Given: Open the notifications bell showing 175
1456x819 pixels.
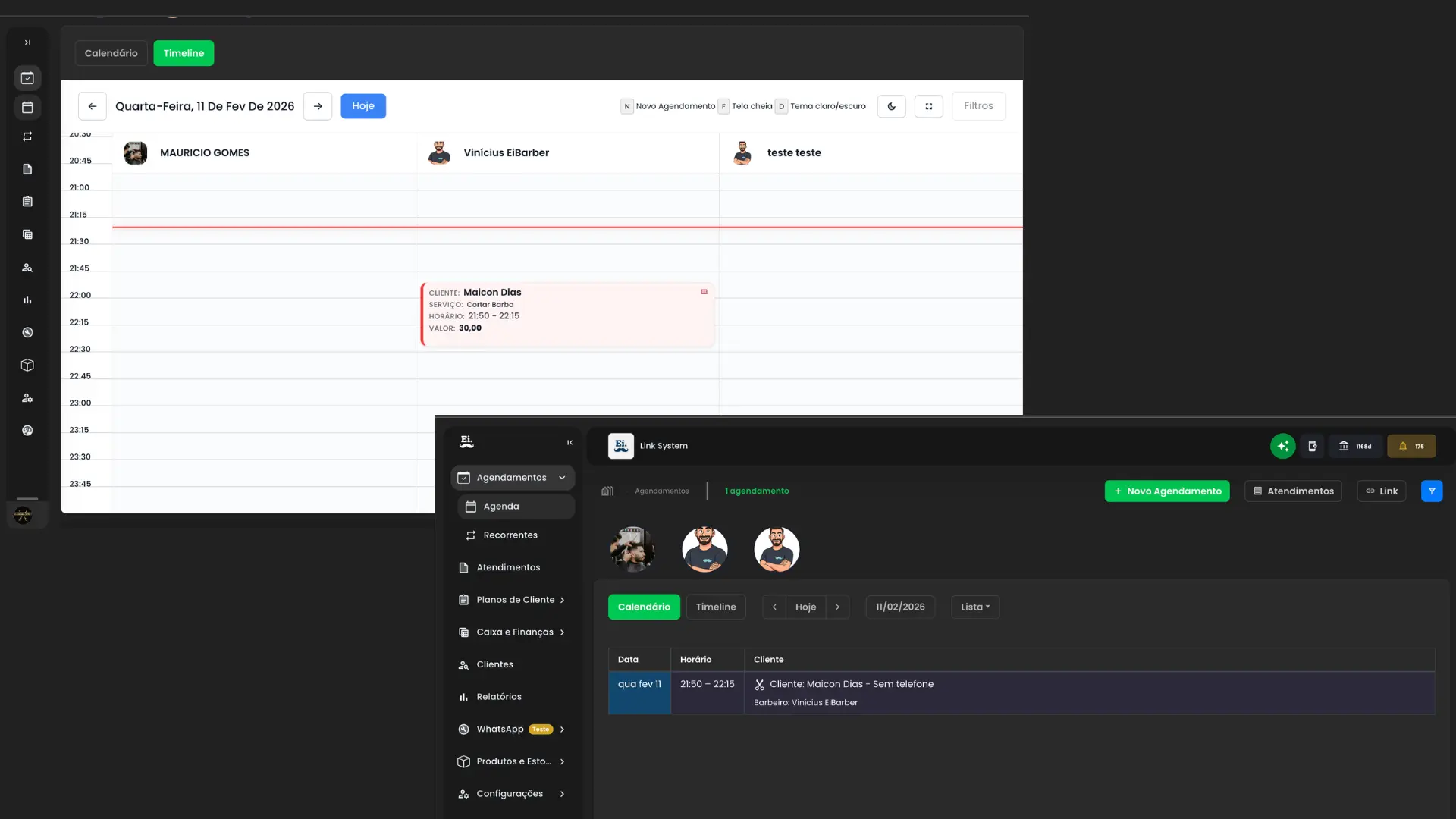Looking at the screenshot, I should pos(1411,446).
